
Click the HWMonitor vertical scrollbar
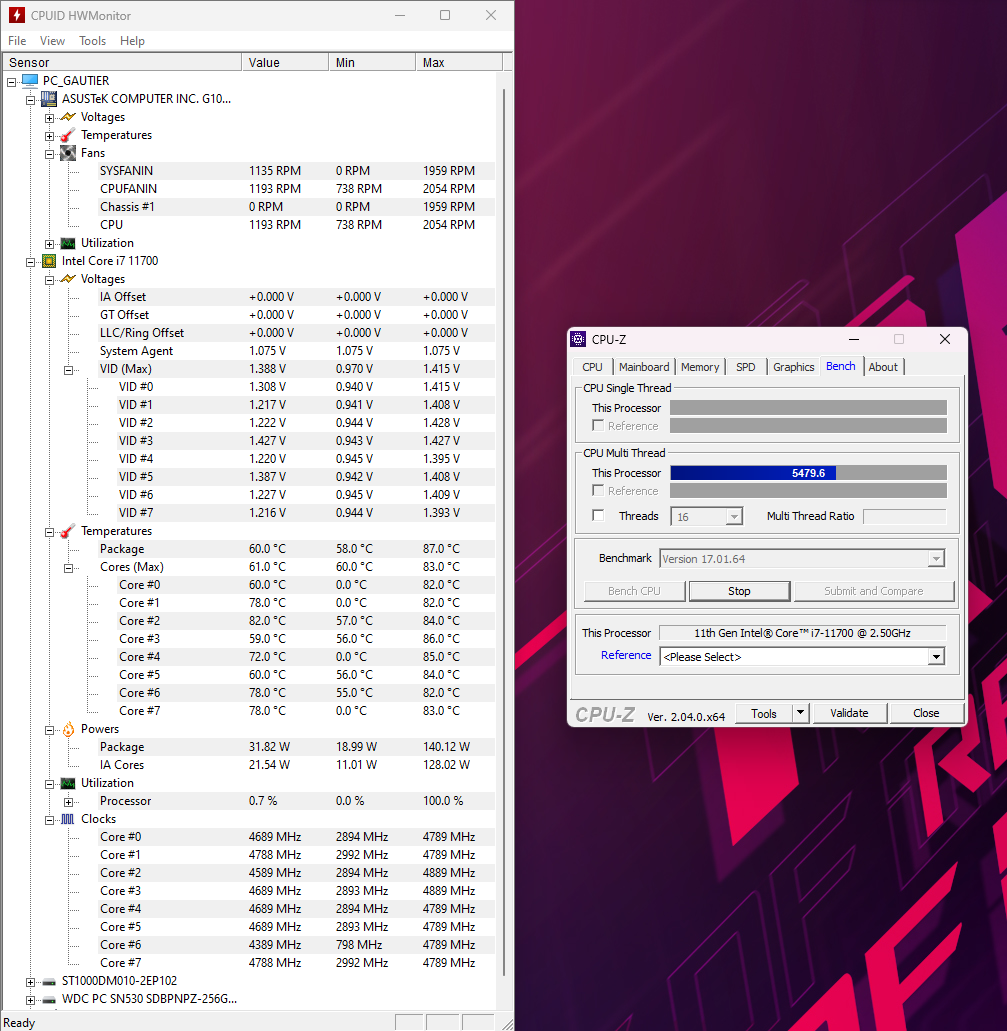pos(504,533)
